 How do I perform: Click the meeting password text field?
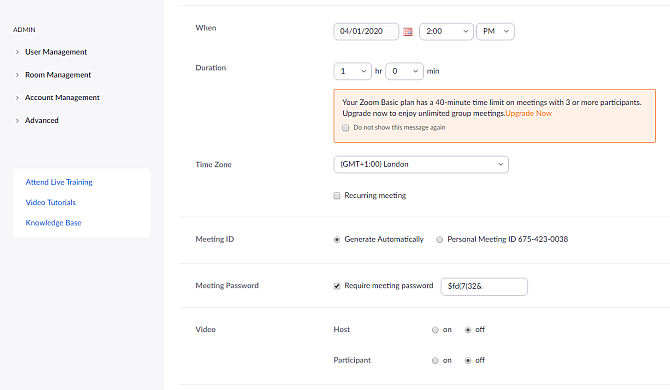click(x=484, y=287)
